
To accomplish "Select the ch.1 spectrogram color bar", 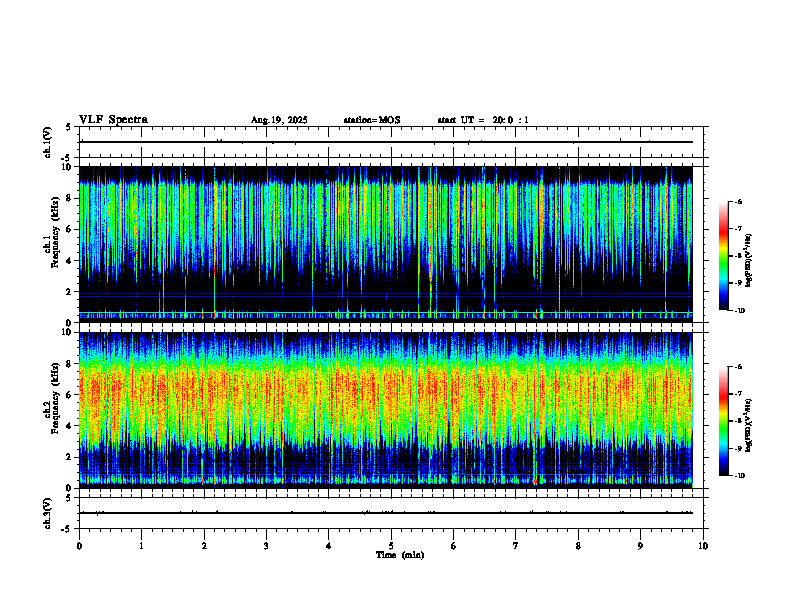I will [x=723, y=256].
